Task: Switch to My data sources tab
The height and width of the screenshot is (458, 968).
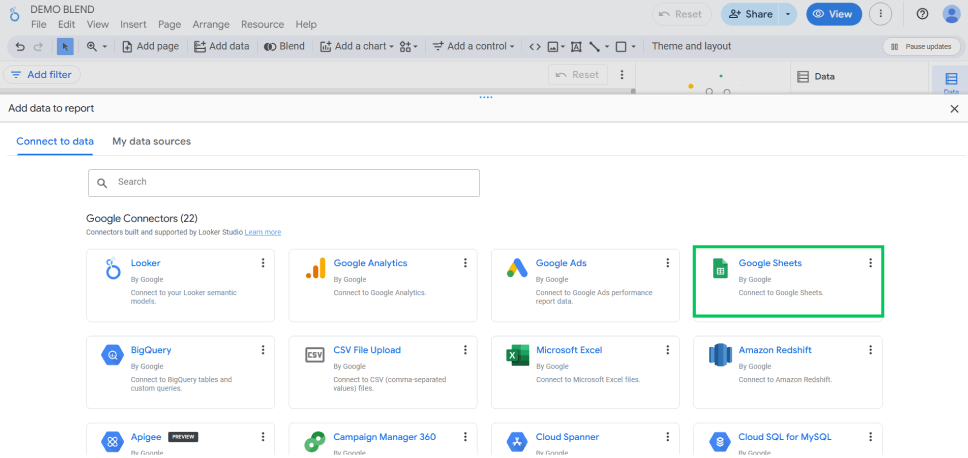Action: click(x=151, y=142)
